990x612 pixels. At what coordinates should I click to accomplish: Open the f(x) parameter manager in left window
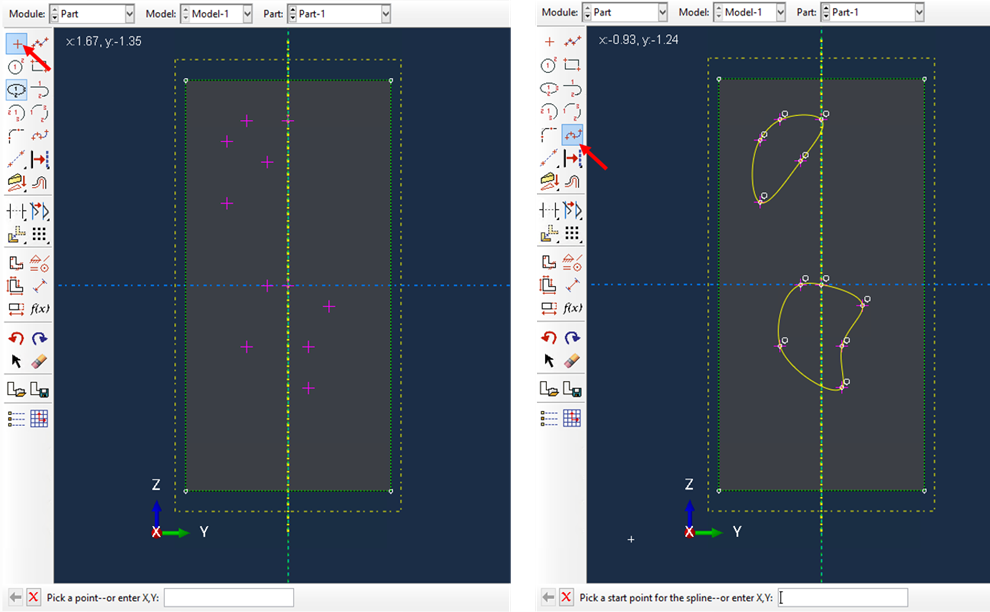coord(40,309)
